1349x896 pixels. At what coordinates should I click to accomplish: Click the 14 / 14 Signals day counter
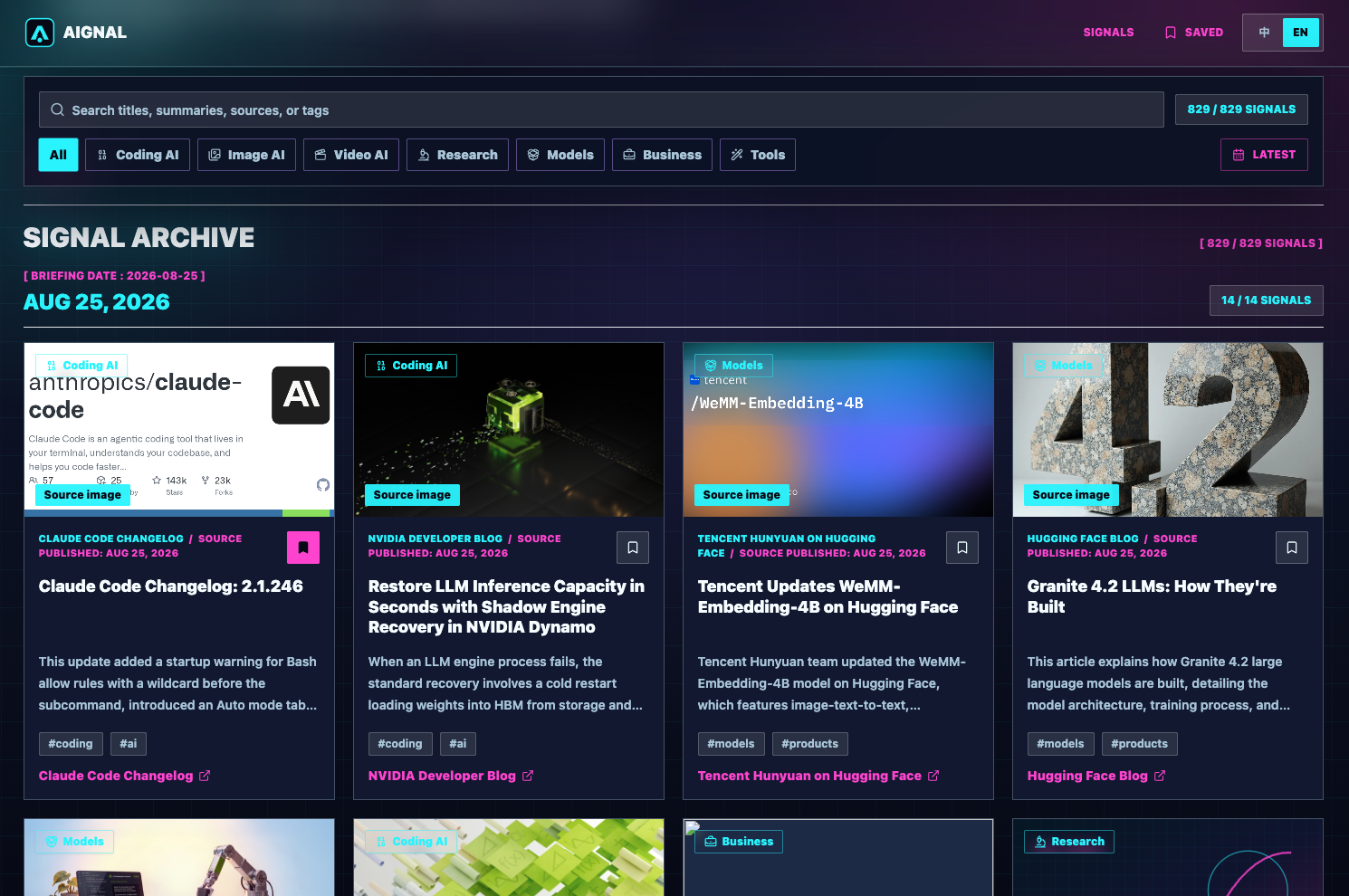1266,300
